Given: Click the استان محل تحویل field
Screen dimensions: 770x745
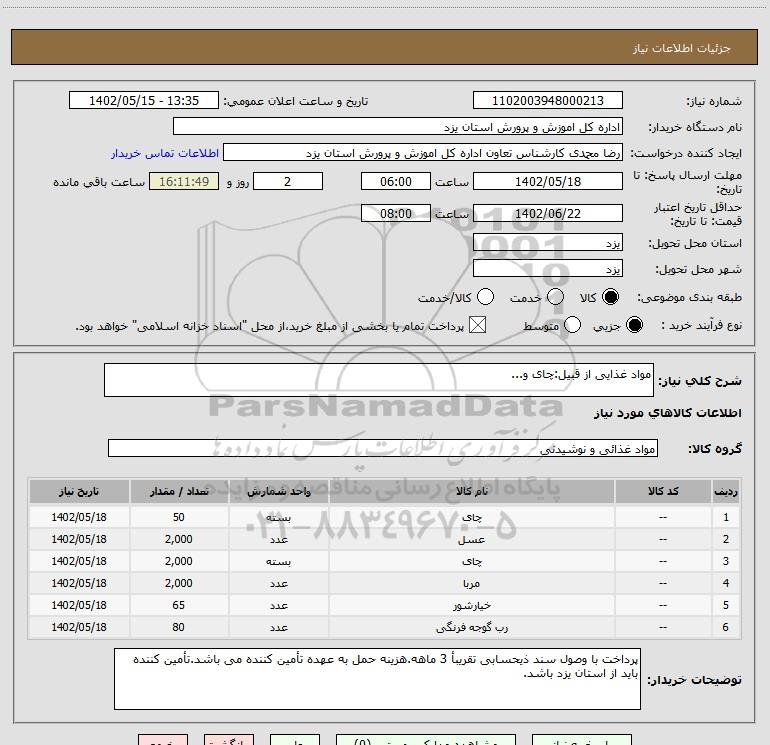Looking at the screenshot, I should [548, 243].
